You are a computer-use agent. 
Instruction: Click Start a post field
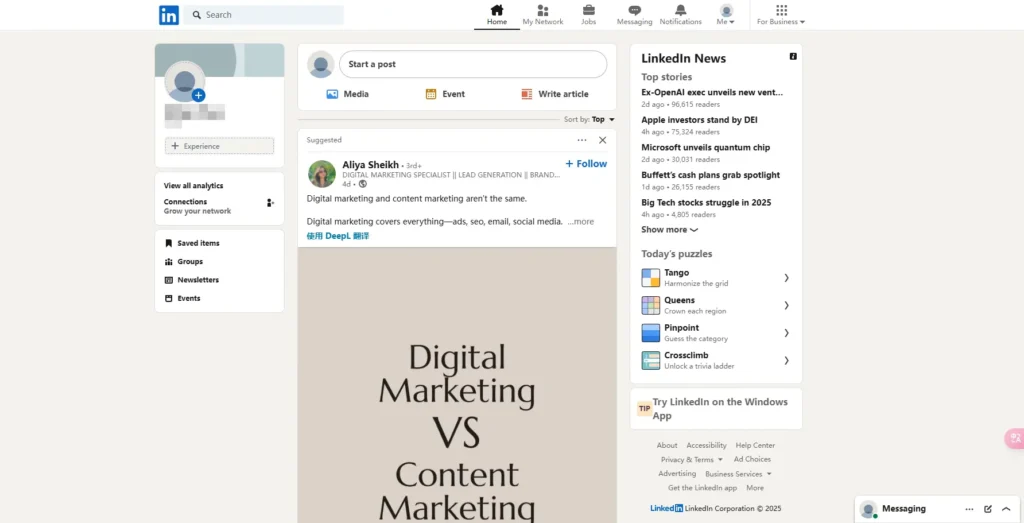473,64
